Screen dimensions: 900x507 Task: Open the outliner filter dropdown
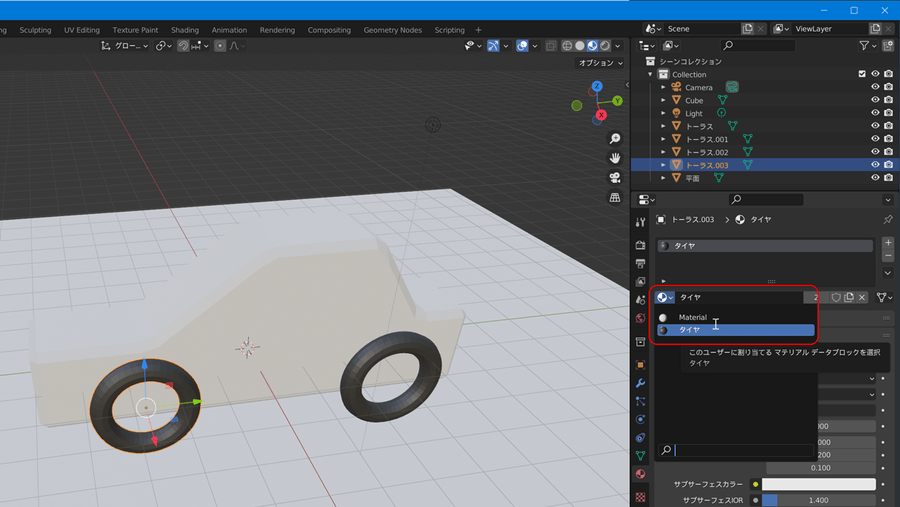[868, 46]
